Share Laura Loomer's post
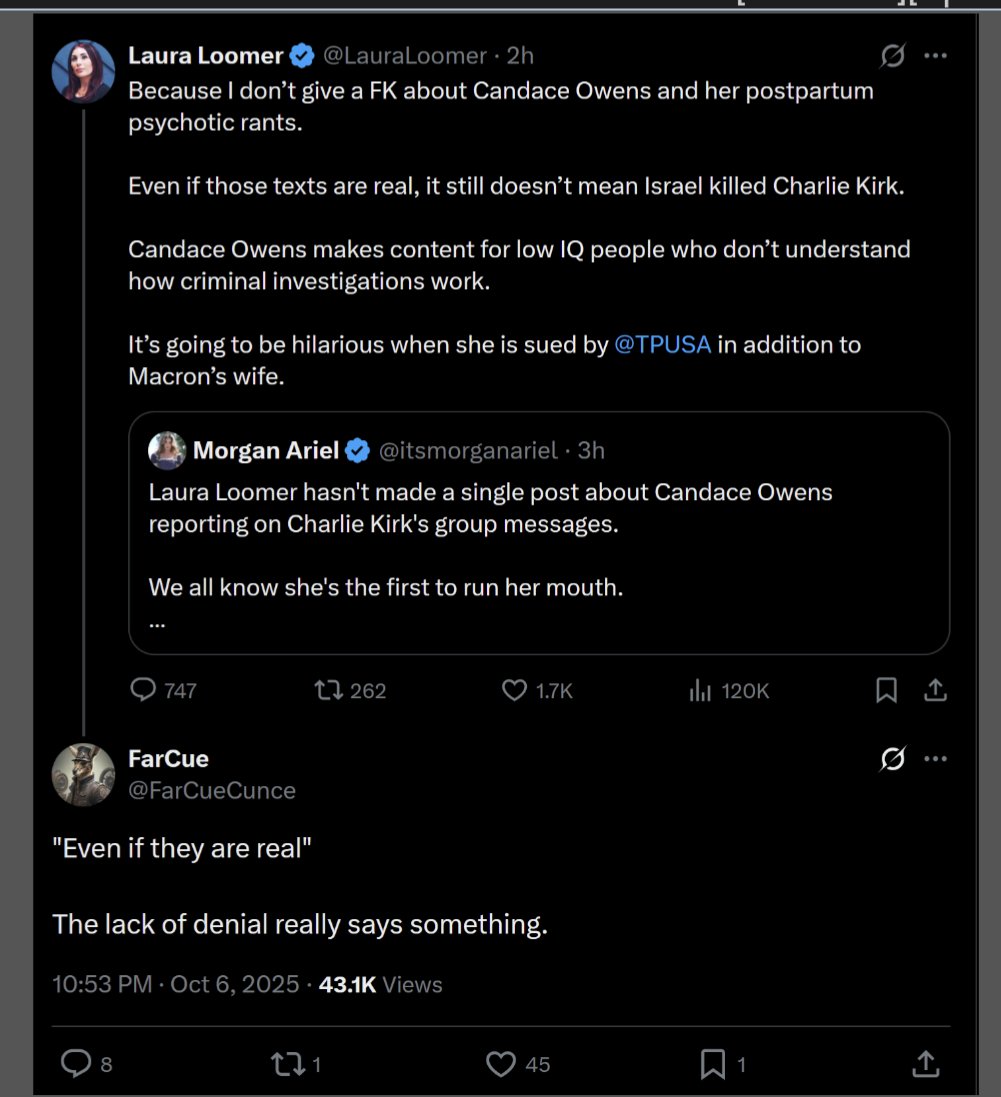The width and height of the screenshot is (1001, 1097). point(935,690)
